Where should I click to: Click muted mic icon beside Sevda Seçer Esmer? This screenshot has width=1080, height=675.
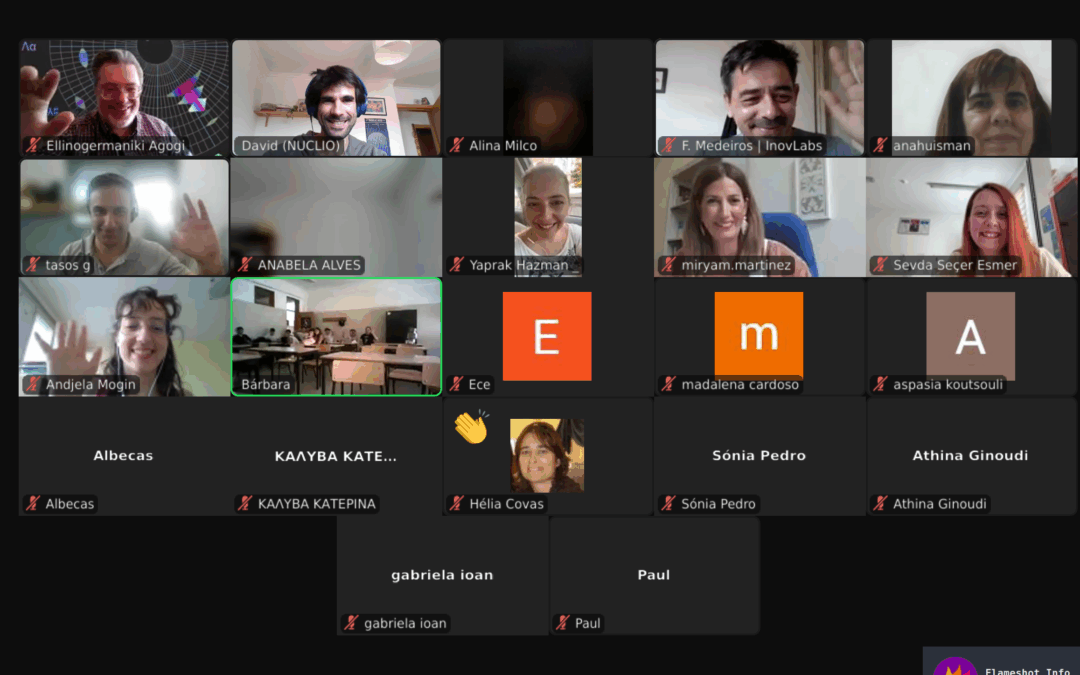point(880,264)
